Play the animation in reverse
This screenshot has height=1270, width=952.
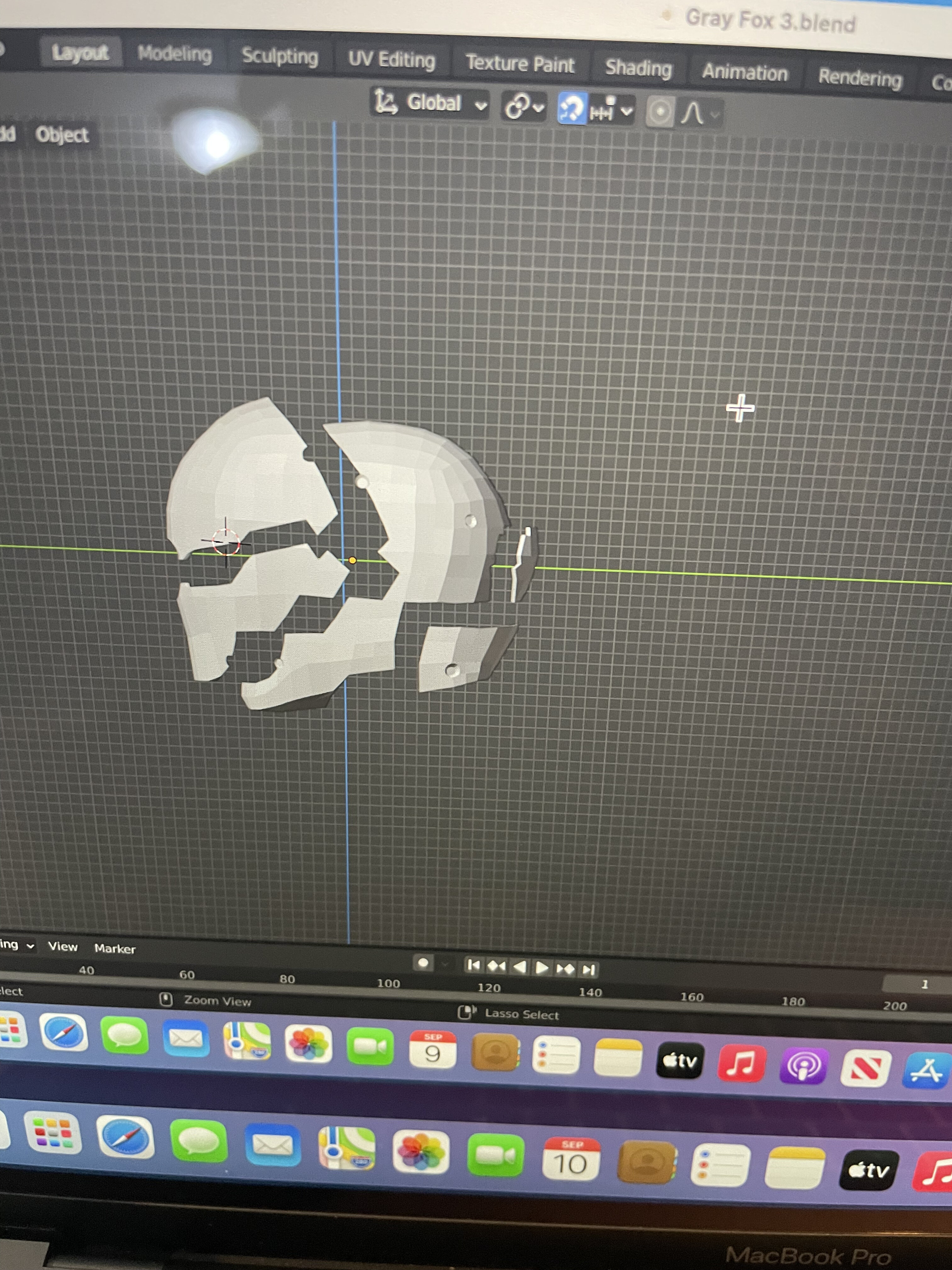click(519, 967)
